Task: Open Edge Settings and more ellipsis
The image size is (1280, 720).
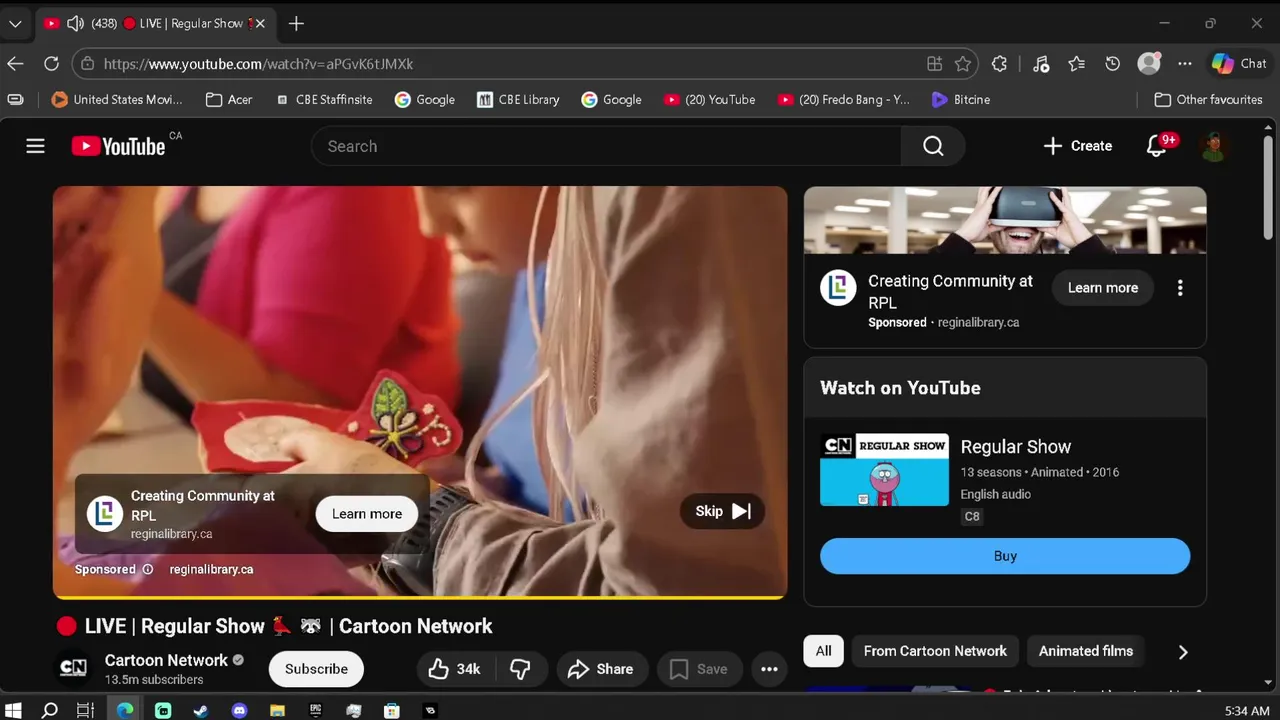Action: click(1185, 63)
